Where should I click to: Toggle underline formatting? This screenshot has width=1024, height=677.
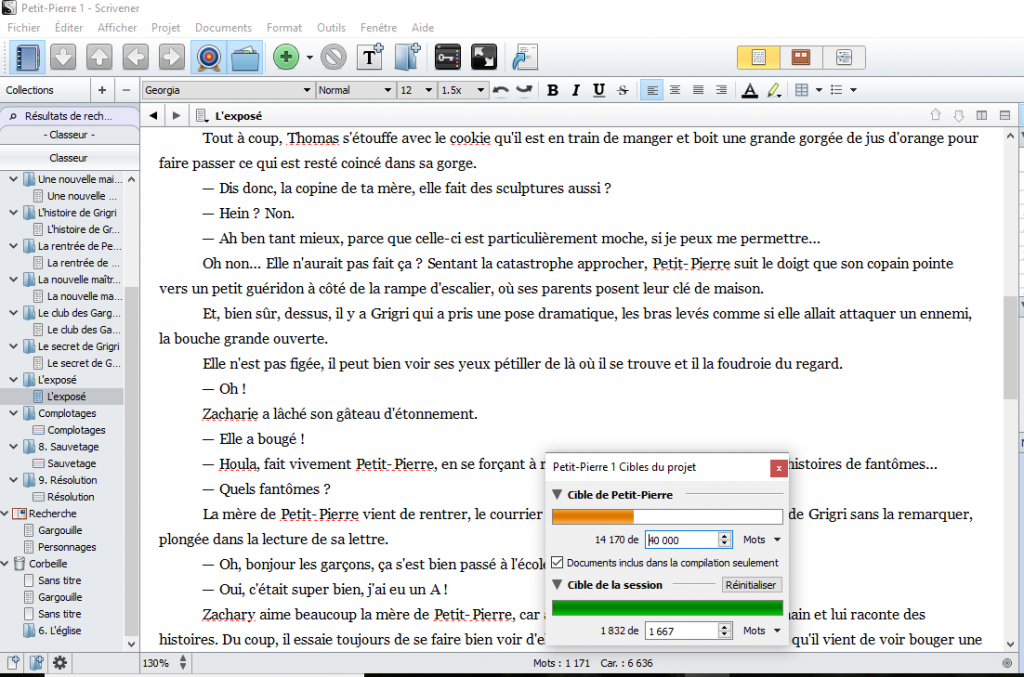599,90
